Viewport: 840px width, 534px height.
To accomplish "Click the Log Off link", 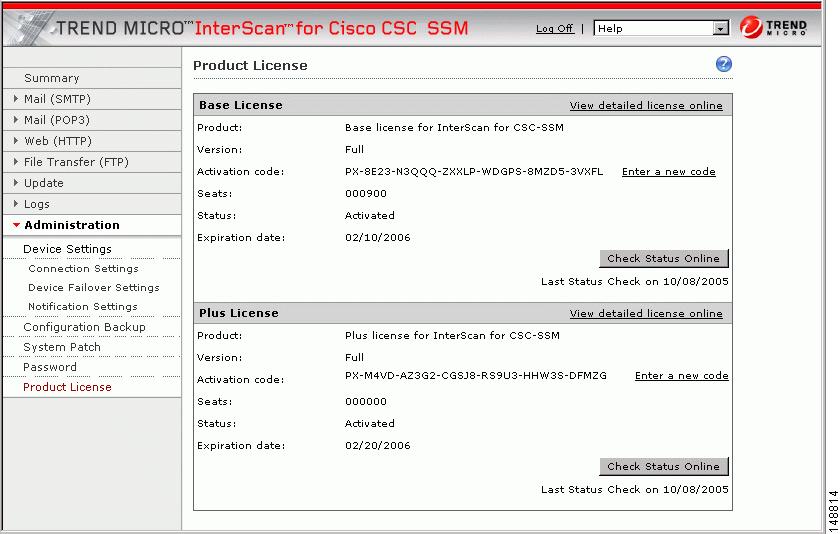I will 554,28.
